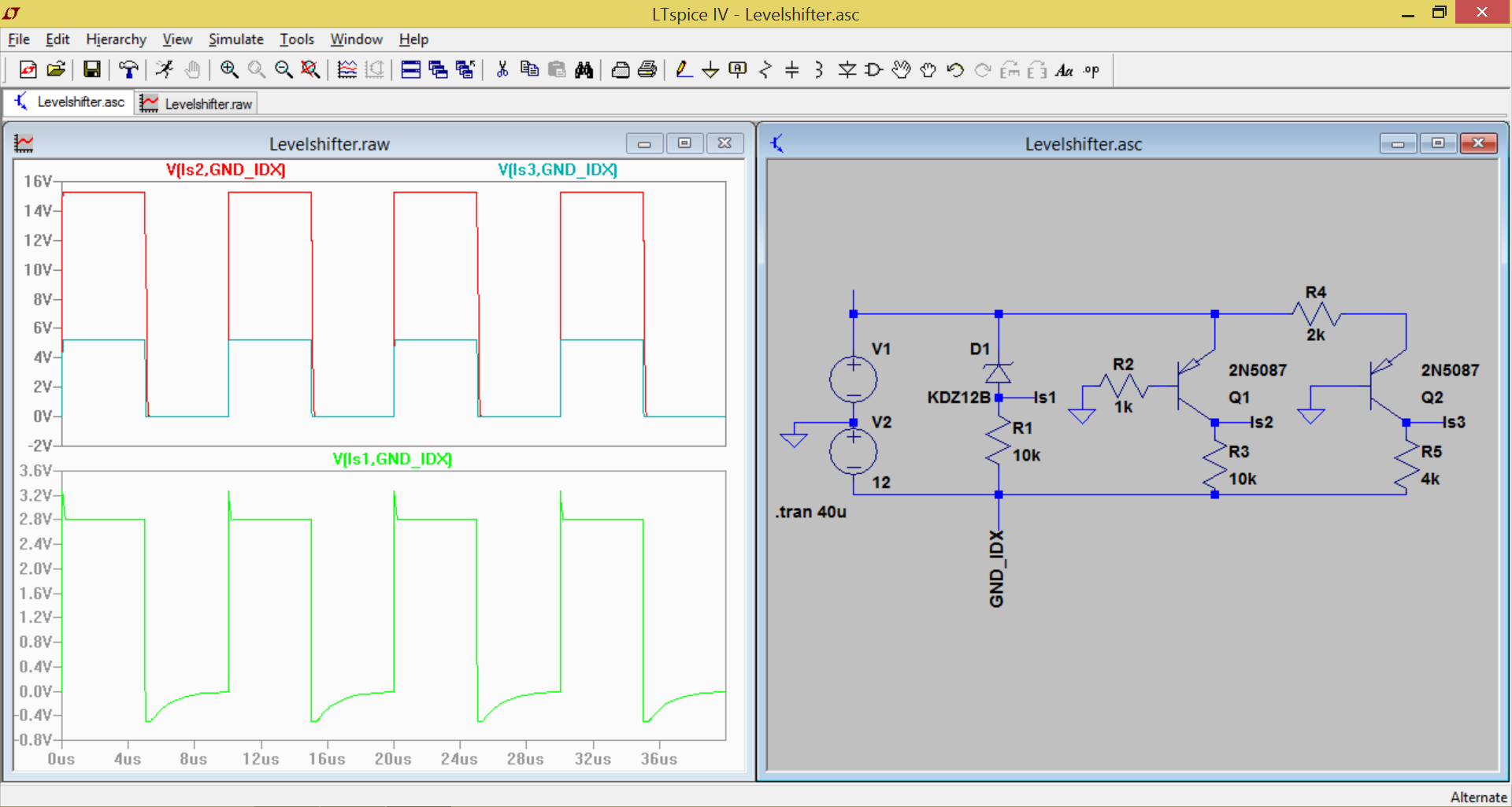Click the R4 resistor symbol
This screenshot has width=1512, height=807.
[x=1316, y=315]
